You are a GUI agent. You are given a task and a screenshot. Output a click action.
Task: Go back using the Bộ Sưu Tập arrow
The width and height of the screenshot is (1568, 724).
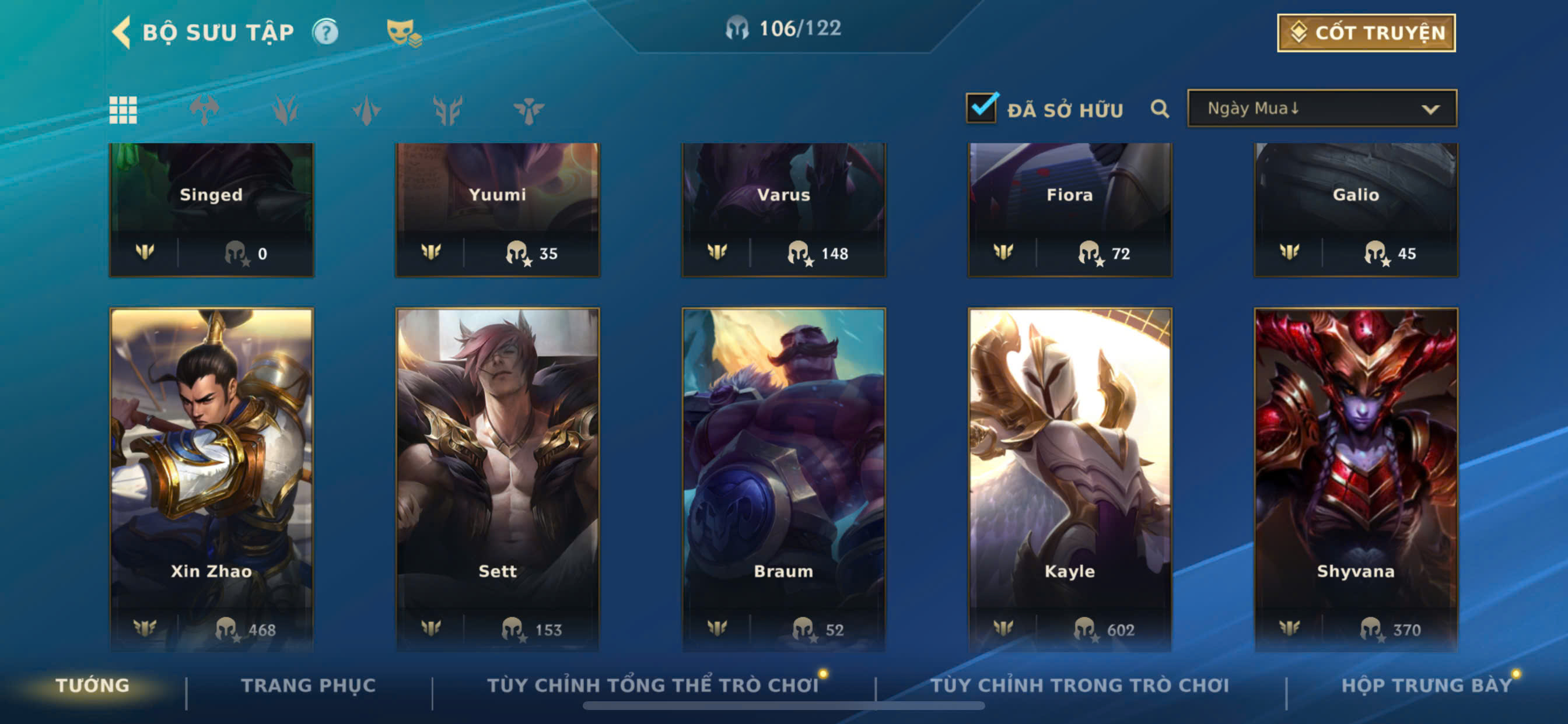pos(122,32)
